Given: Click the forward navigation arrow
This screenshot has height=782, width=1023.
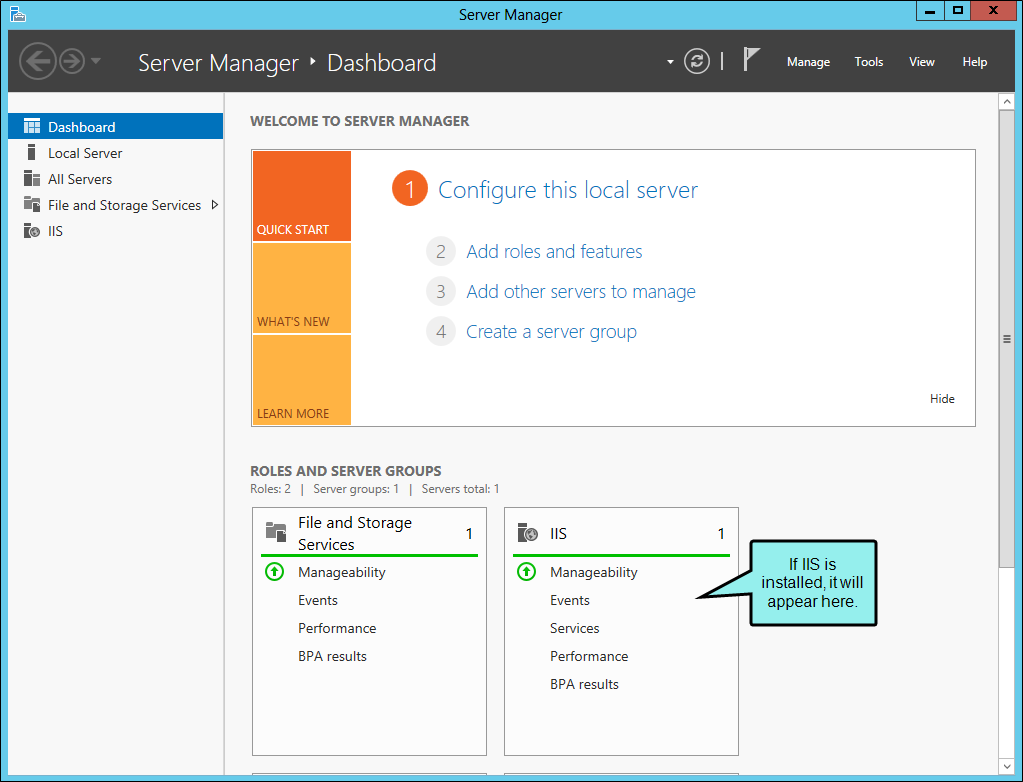Looking at the screenshot, I should click(72, 61).
